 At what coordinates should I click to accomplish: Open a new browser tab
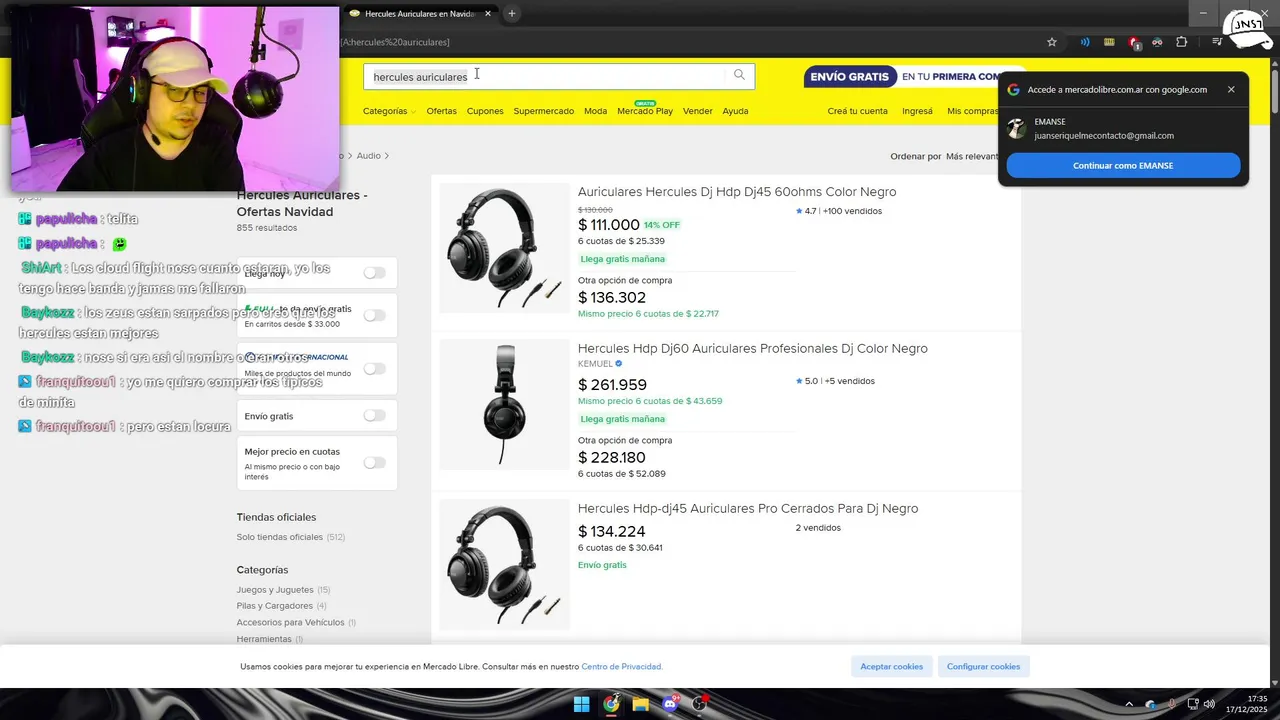pos(511,13)
